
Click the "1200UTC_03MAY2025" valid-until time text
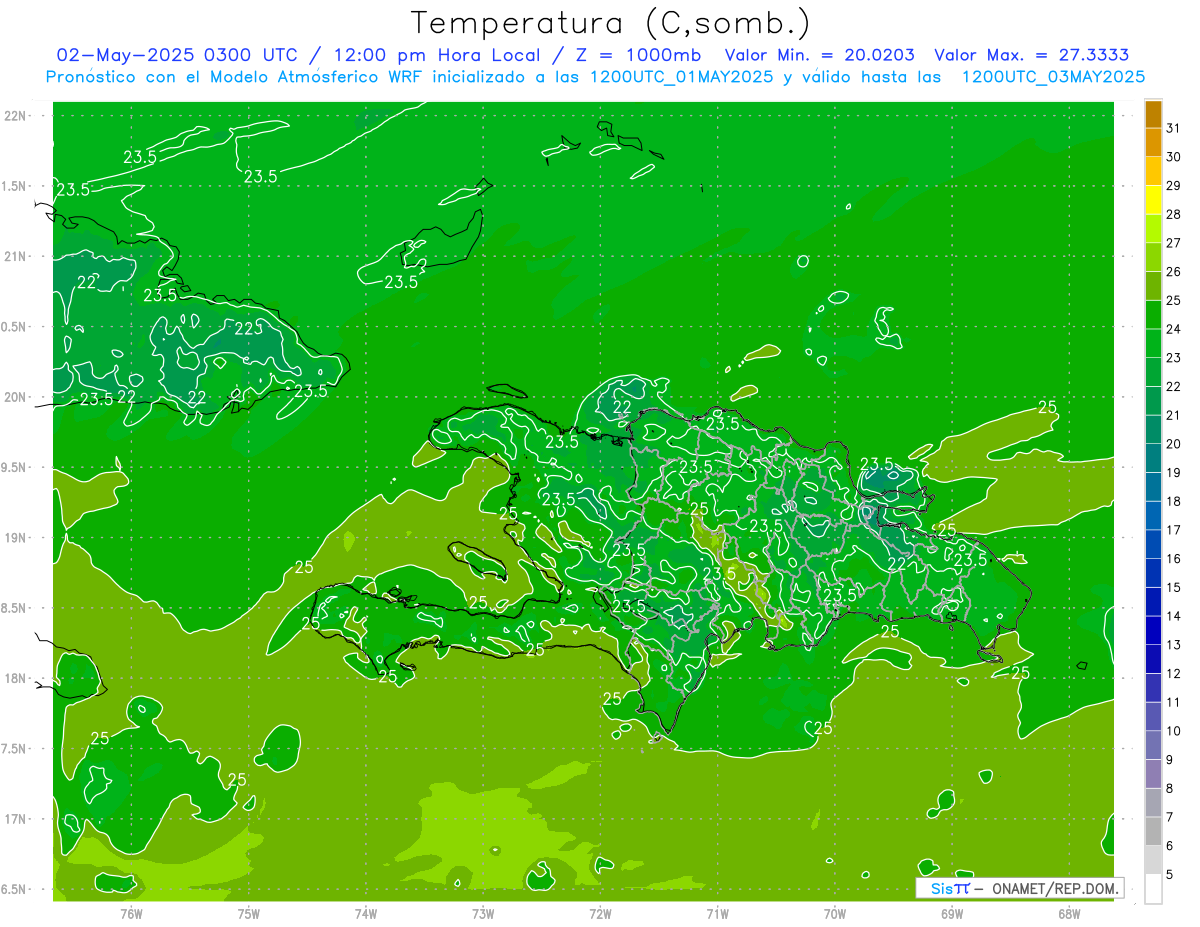1053,76
